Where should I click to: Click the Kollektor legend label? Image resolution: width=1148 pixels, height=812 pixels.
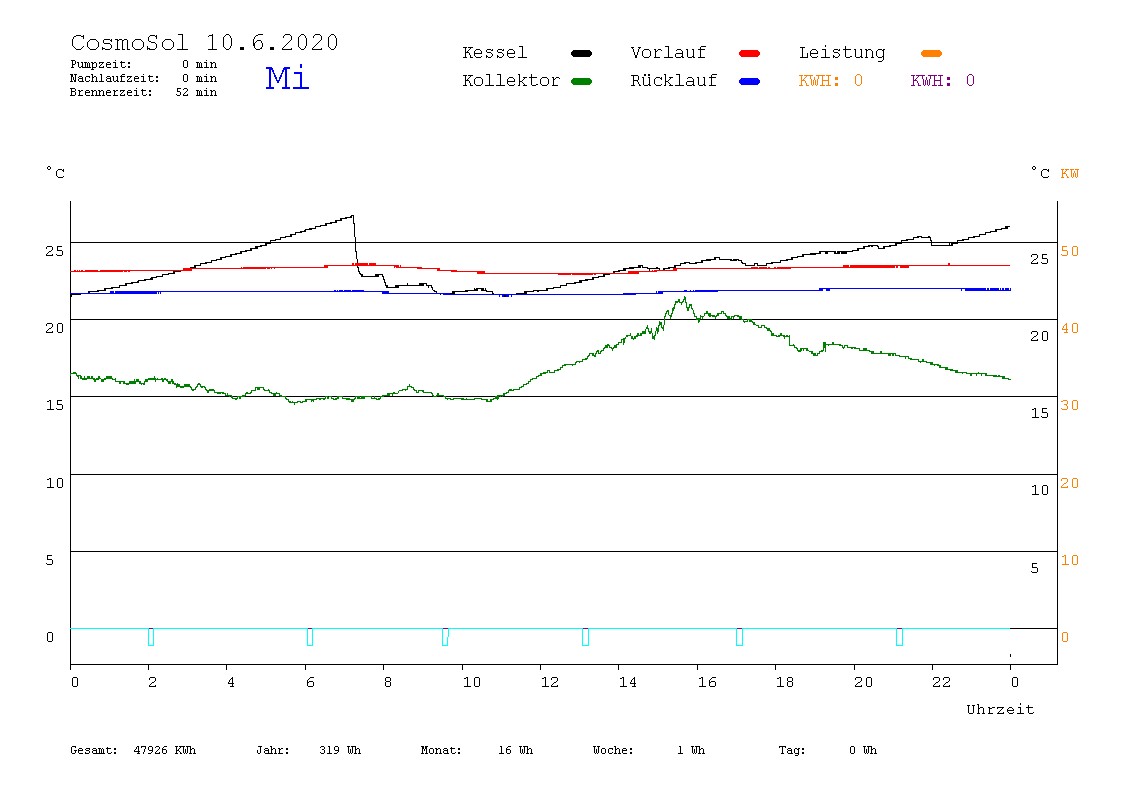(x=510, y=81)
